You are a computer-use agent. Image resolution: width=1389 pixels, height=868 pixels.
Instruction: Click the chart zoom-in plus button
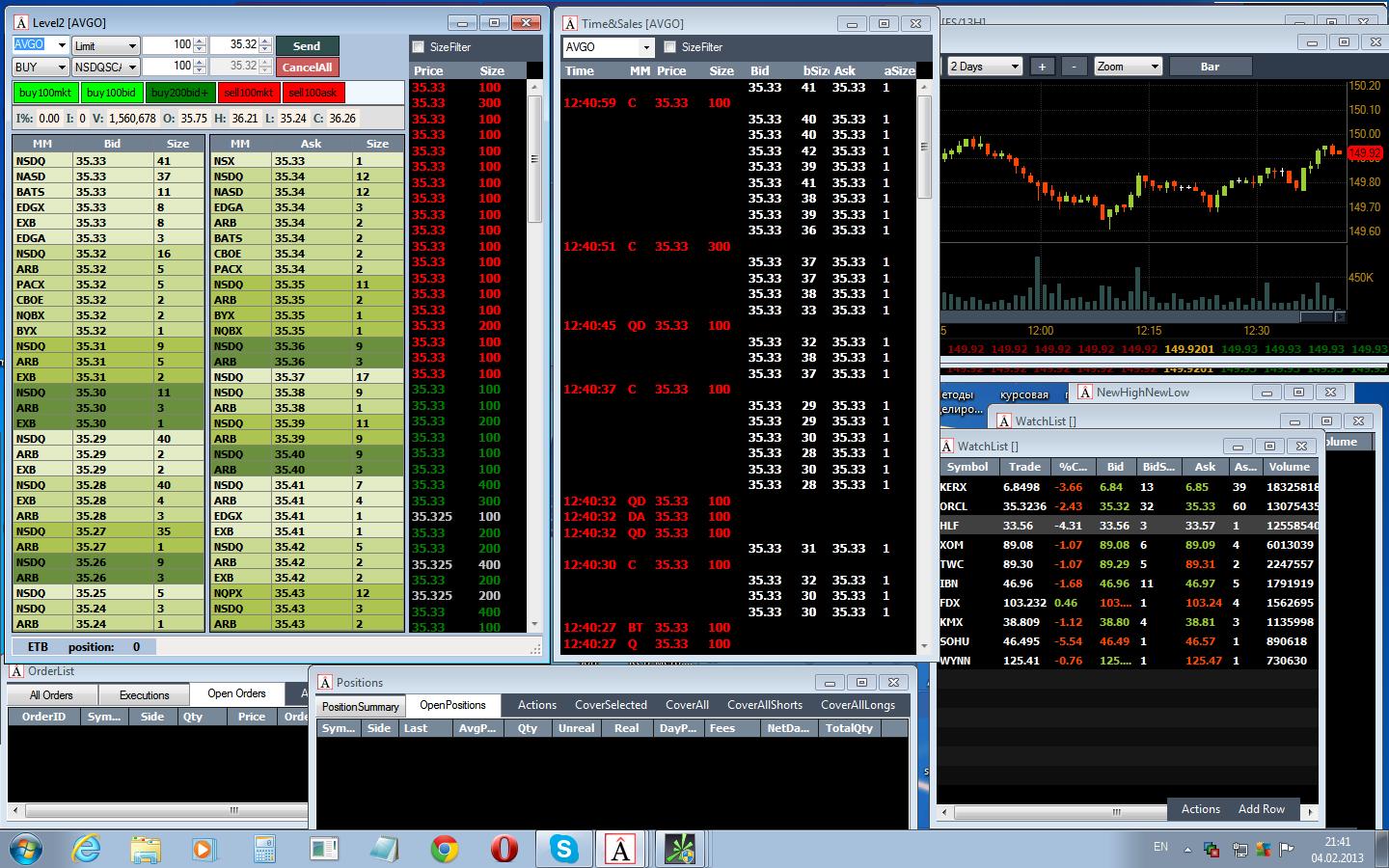tap(1042, 67)
